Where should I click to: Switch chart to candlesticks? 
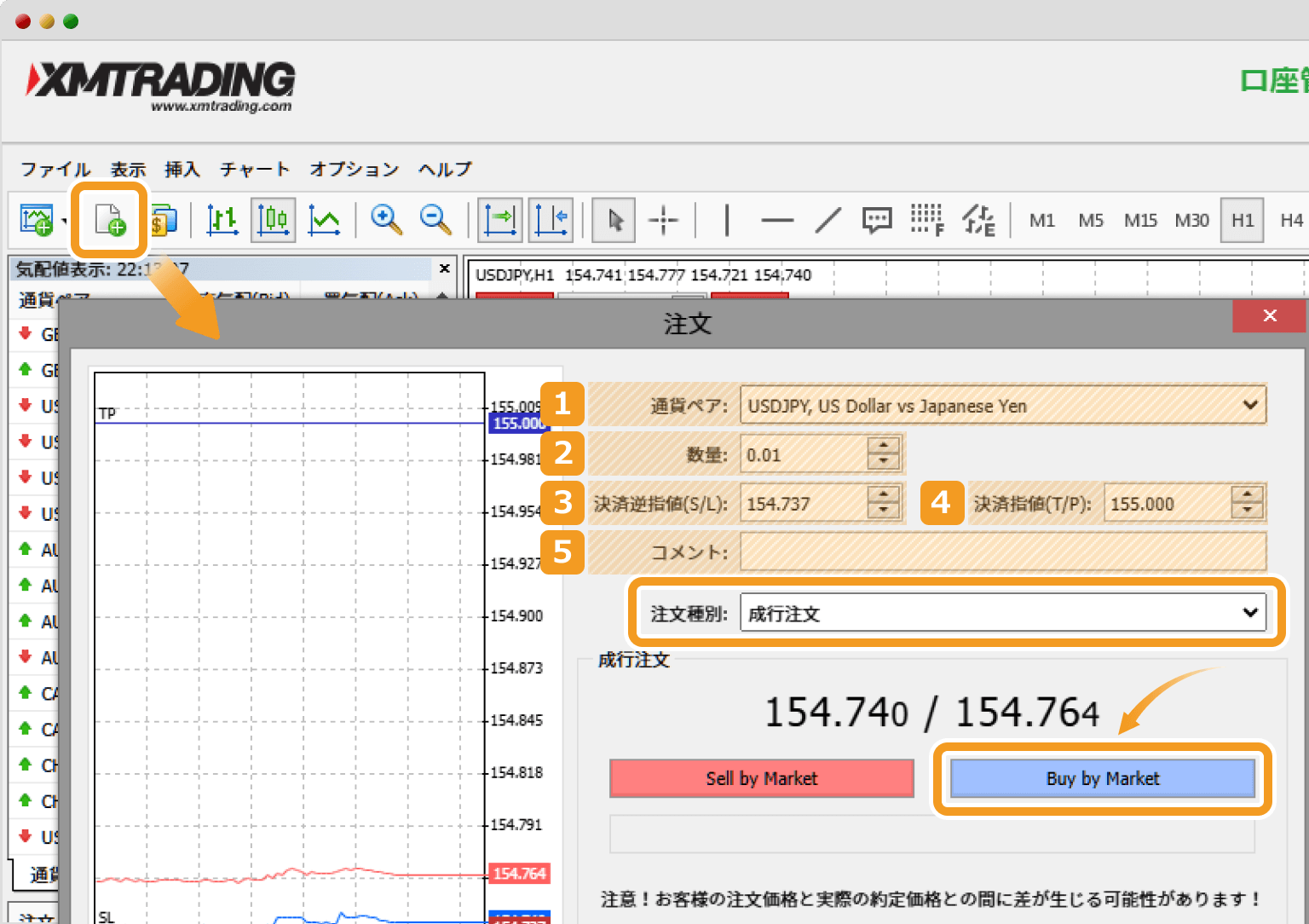(273, 220)
